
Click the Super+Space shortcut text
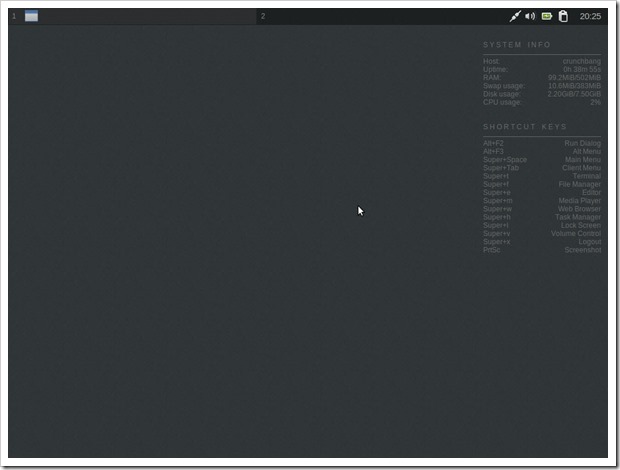pyautogui.click(x=505, y=160)
